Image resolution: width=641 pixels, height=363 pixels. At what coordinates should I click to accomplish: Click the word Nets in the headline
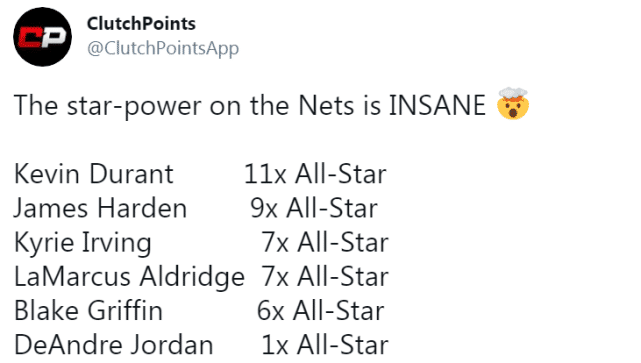[x=326, y=105]
